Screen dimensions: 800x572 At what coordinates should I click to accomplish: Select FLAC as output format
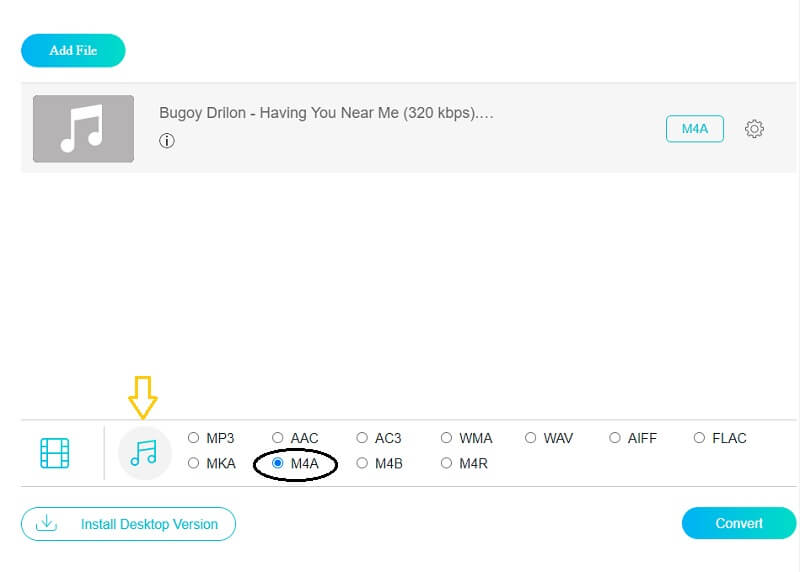point(699,438)
